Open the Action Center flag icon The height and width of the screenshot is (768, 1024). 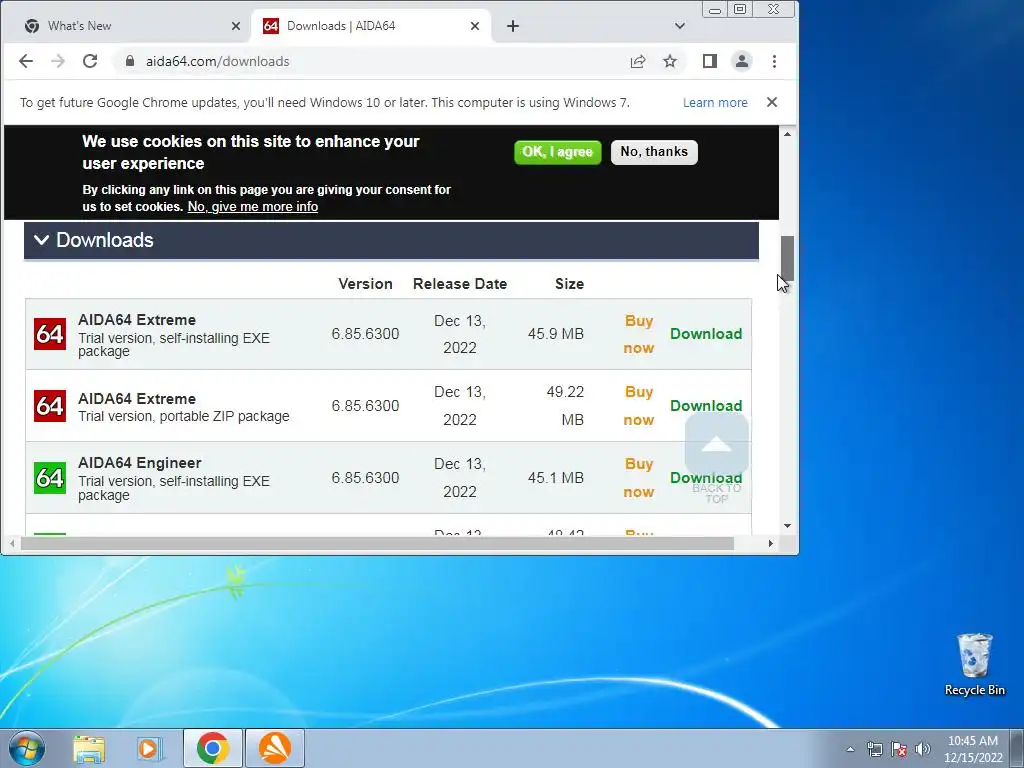coord(899,749)
